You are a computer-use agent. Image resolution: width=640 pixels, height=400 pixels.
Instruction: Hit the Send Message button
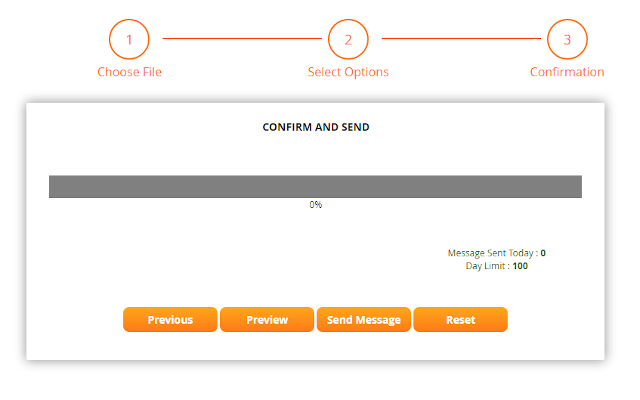pyautogui.click(x=364, y=320)
